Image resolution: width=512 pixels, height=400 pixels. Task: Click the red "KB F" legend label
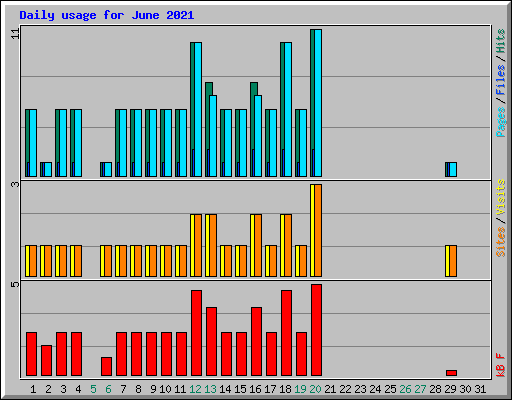click(x=501, y=365)
